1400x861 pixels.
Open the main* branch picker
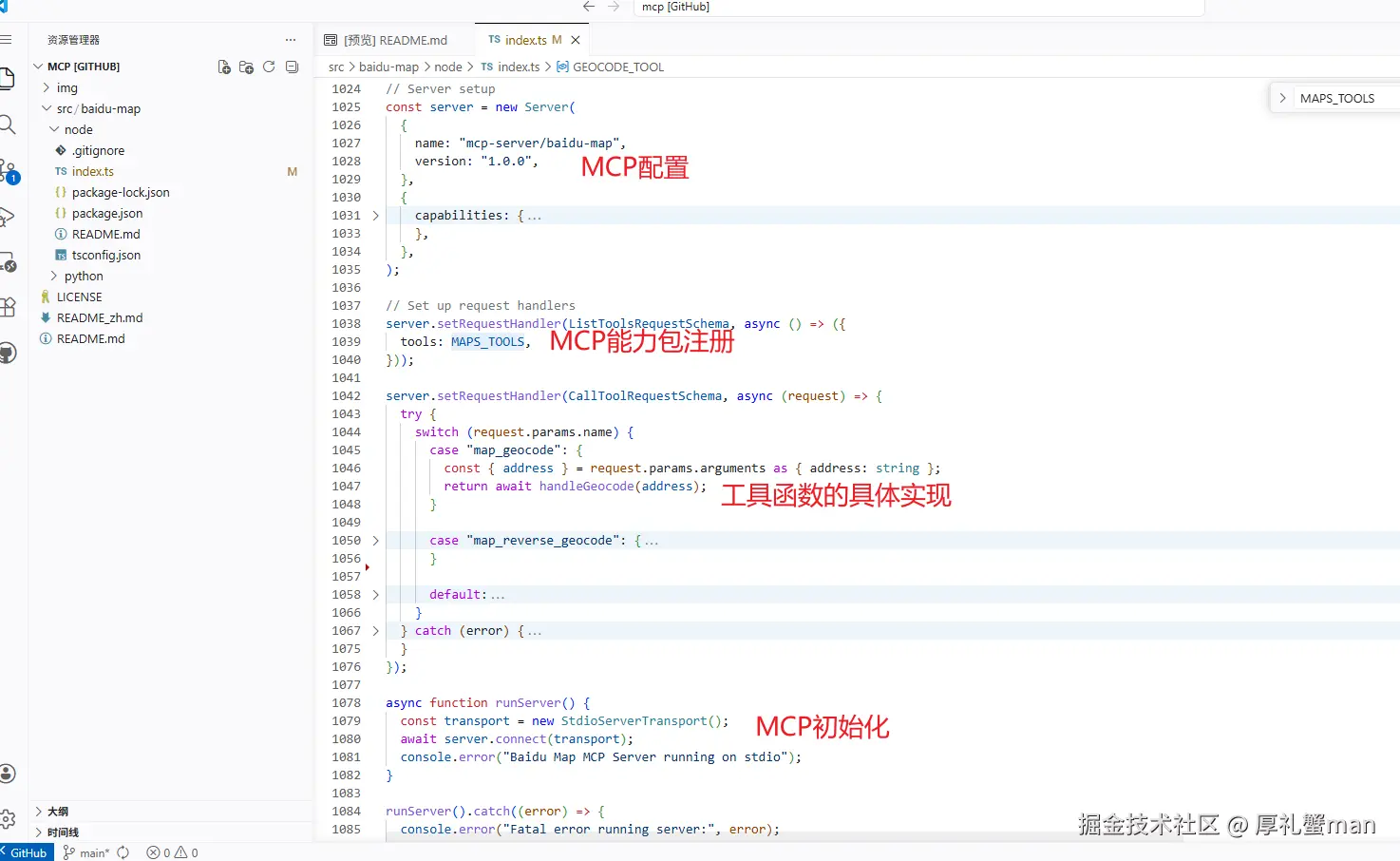point(86,852)
